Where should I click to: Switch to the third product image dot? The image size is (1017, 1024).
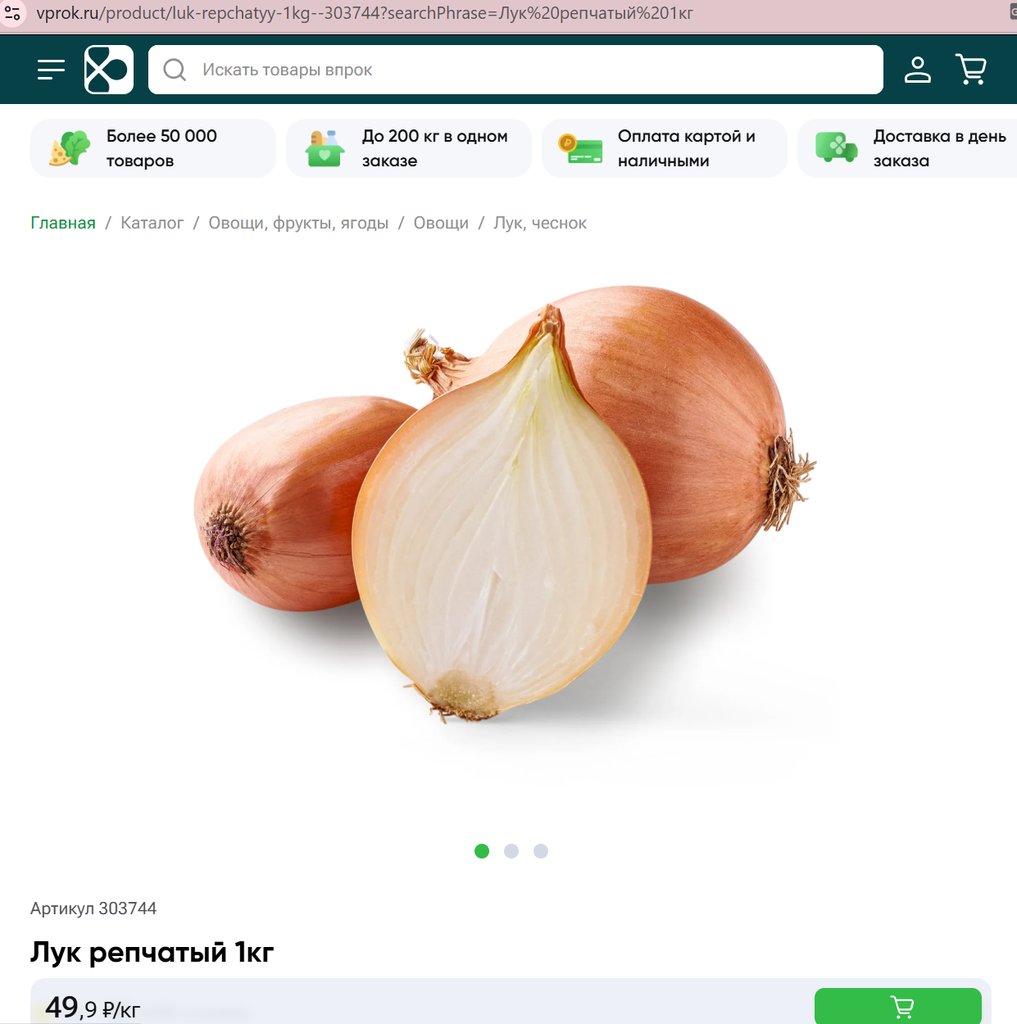click(x=541, y=851)
